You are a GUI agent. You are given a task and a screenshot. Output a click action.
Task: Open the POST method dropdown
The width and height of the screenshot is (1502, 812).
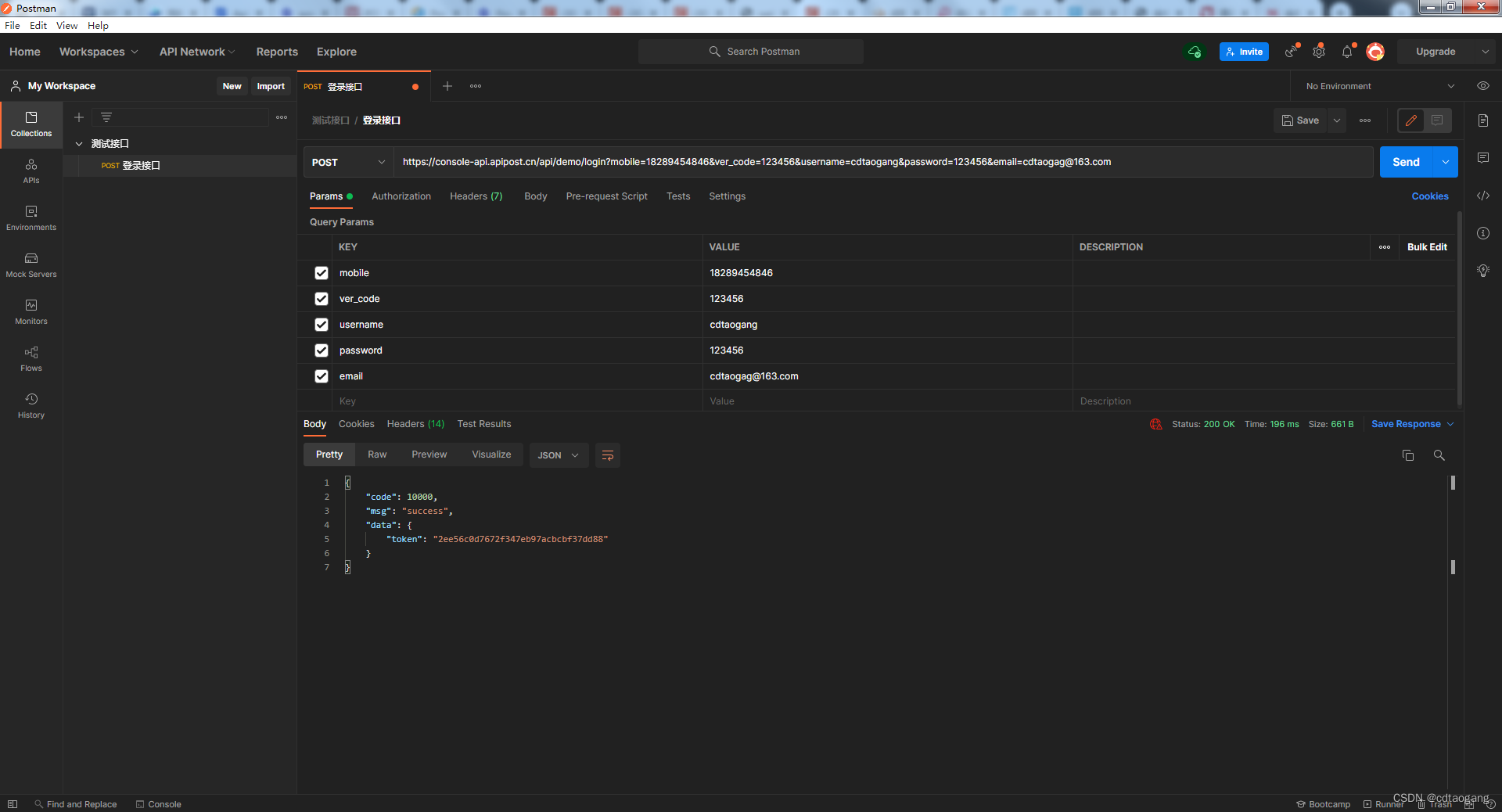348,162
